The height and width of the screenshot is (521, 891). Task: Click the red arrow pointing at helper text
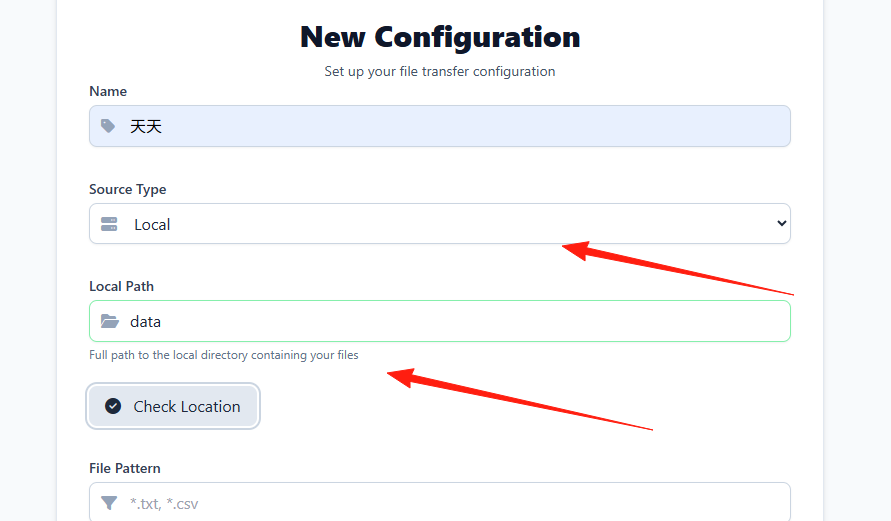(520, 399)
